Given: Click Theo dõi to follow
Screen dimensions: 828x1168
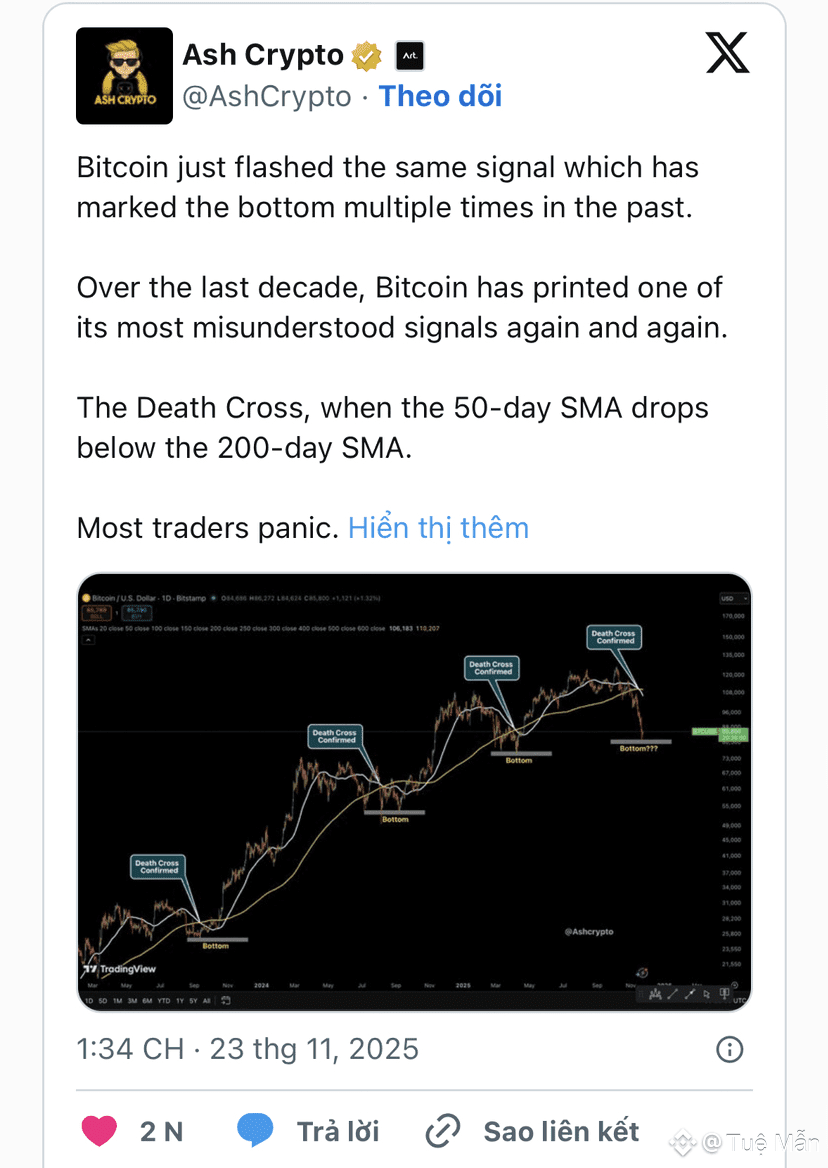Looking at the screenshot, I should pos(440,96).
